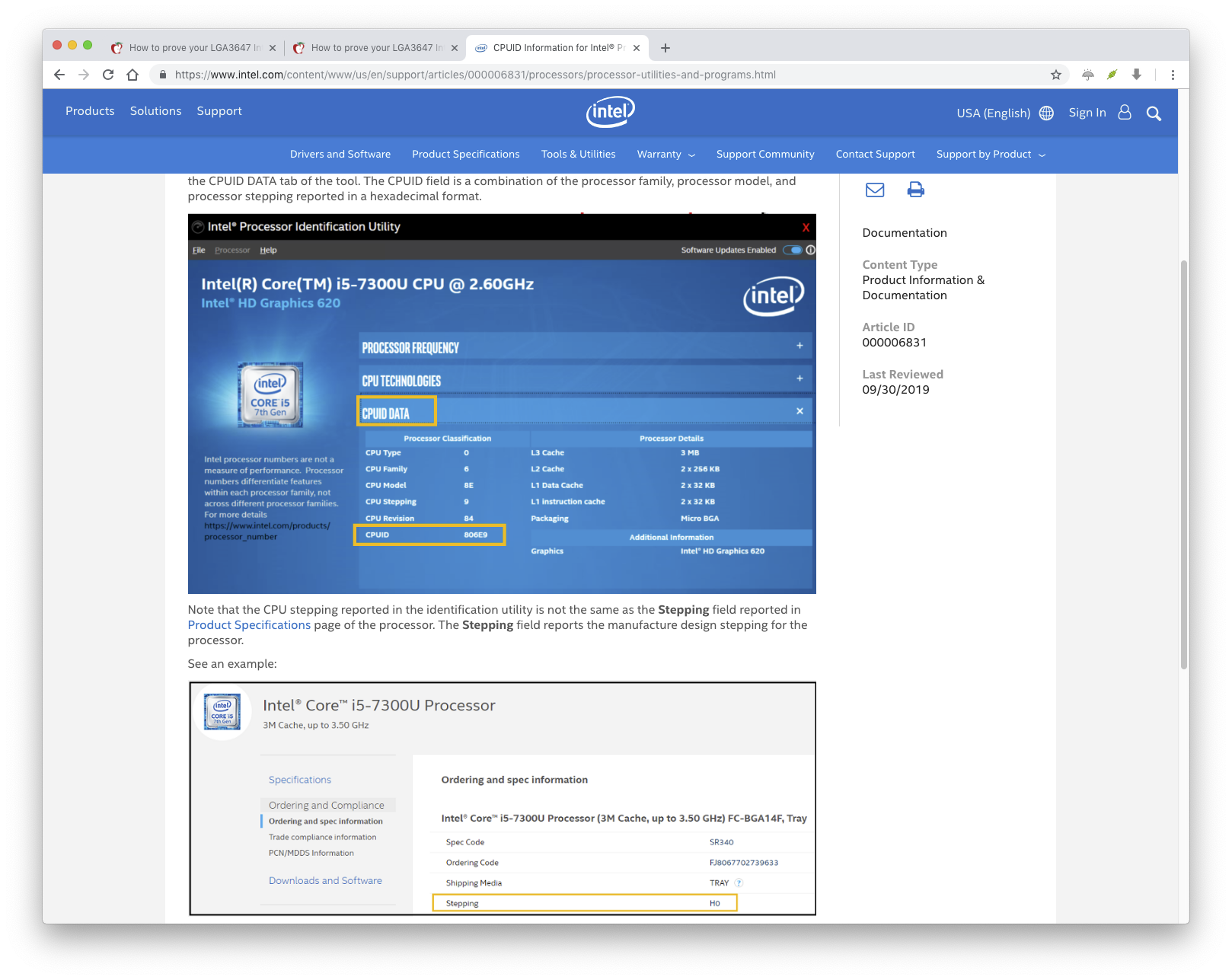The height and width of the screenshot is (980, 1232).
Task: Email this article via envelope icon
Action: 875,190
